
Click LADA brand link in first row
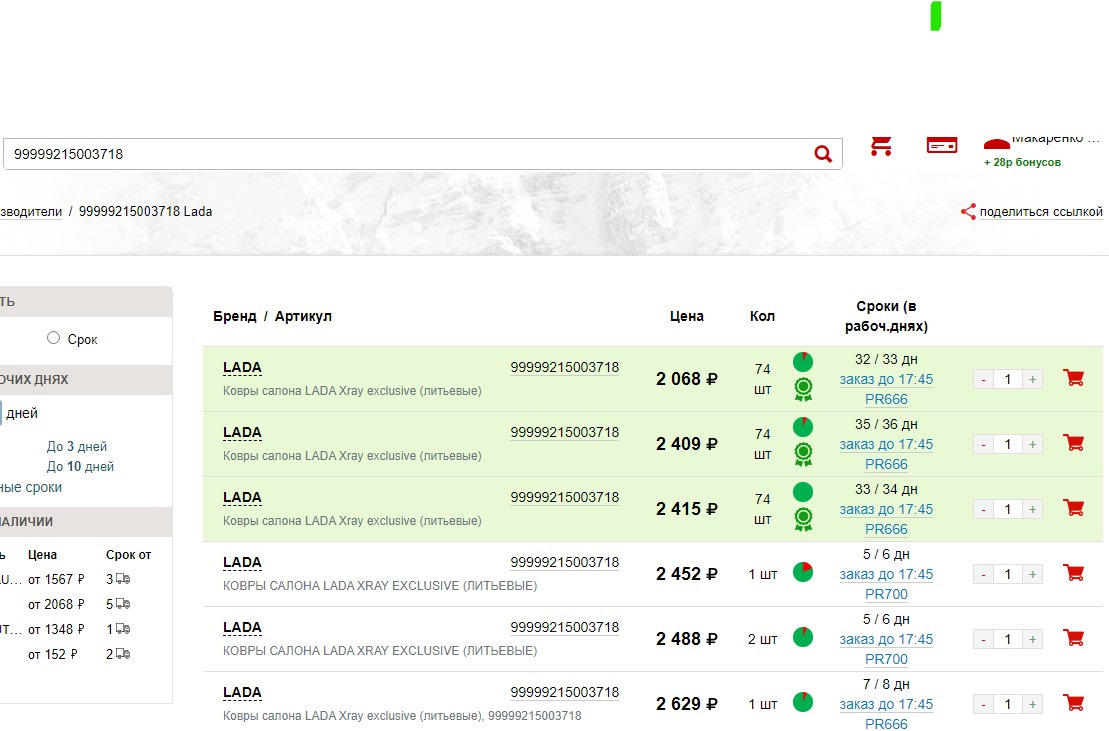(x=242, y=368)
